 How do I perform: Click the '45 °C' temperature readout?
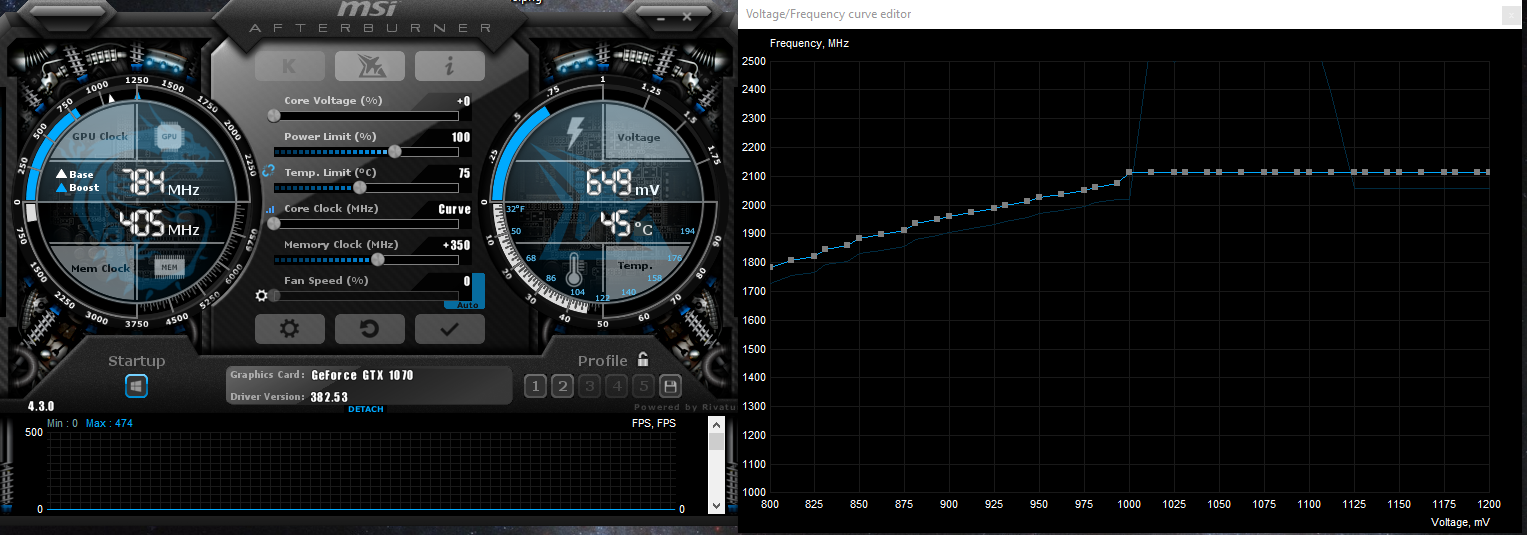[x=626, y=224]
